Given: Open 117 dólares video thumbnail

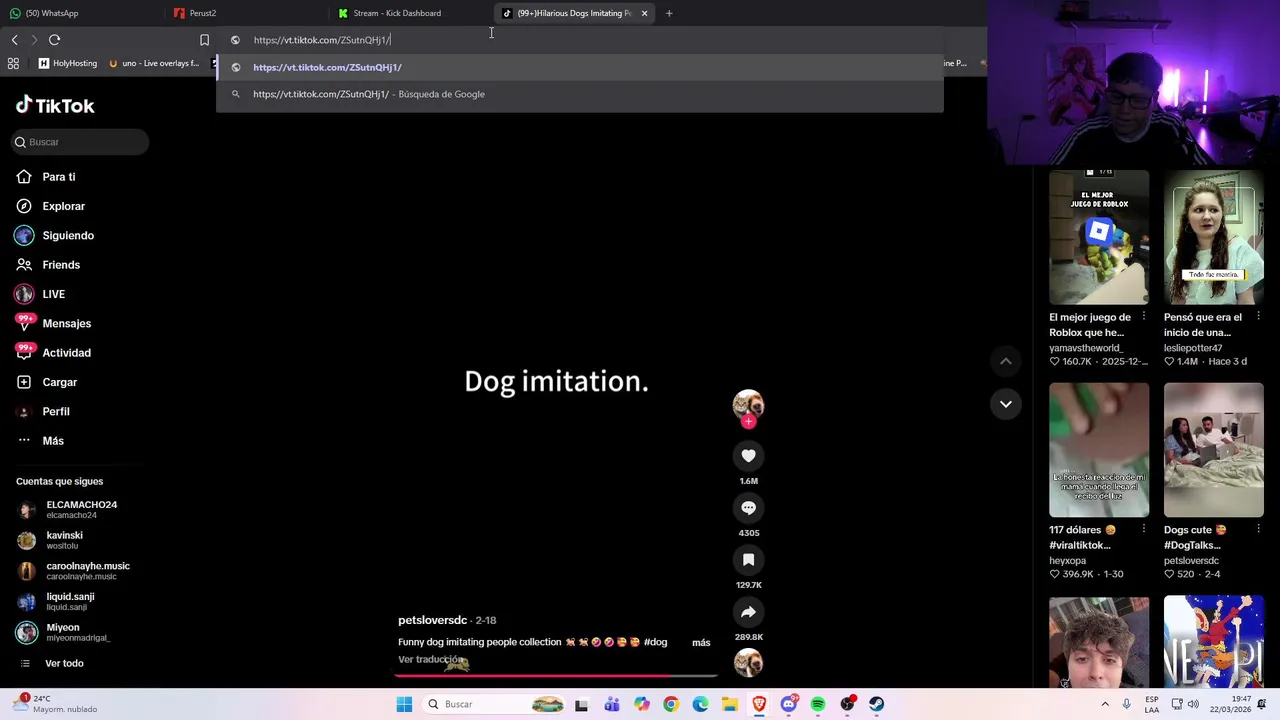Looking at the screenshot, I should point(1099,450).
